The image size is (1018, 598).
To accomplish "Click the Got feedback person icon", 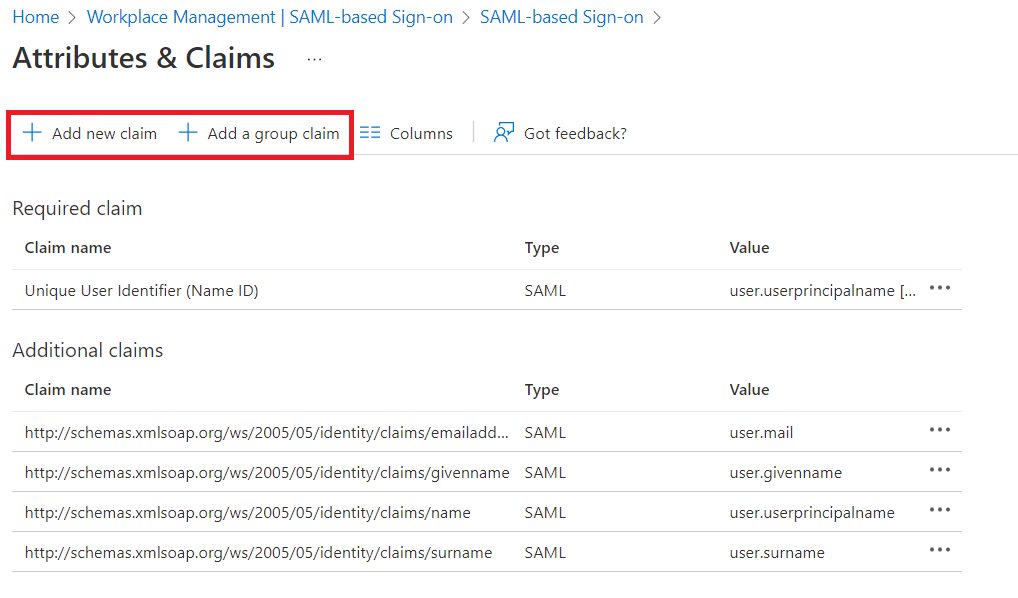I will (504, 132).
